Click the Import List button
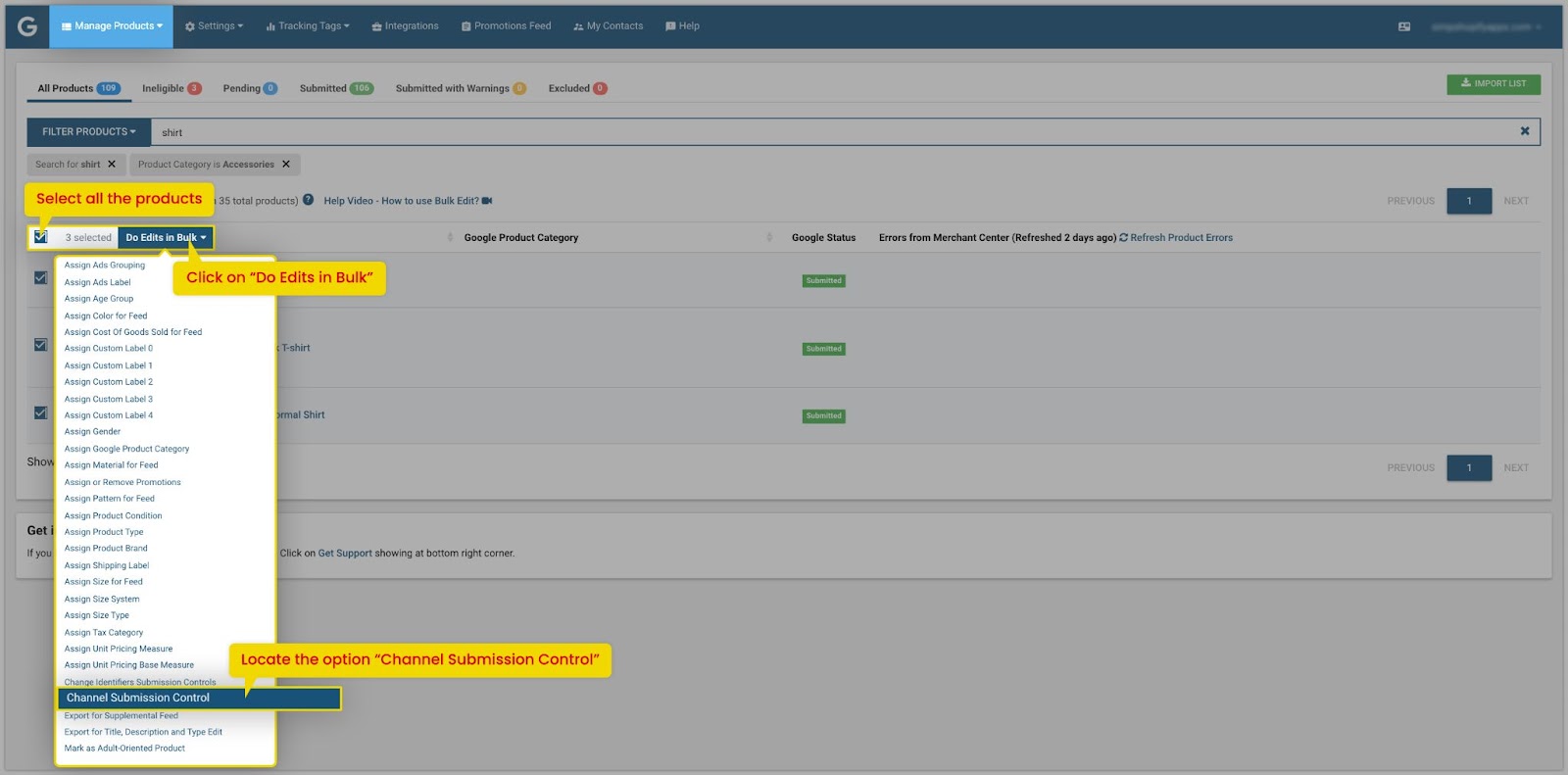 [x=1494, y=84]
